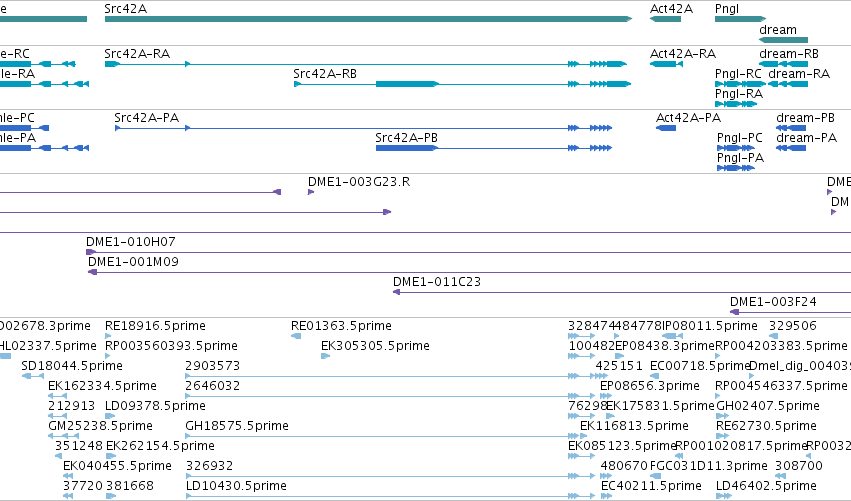851x501 pixels.
Task: Click the Src42A-PB label
Action: [x=407, y=138]
